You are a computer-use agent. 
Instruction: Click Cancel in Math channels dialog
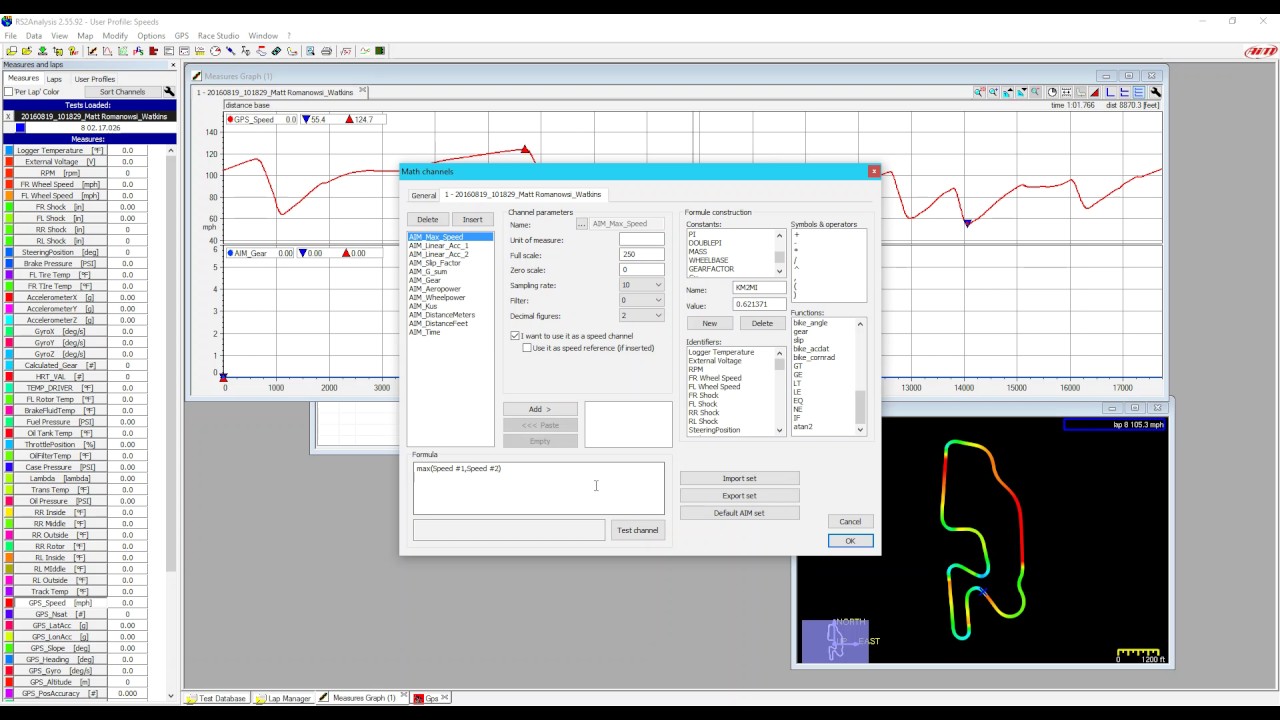coord(850,521)
